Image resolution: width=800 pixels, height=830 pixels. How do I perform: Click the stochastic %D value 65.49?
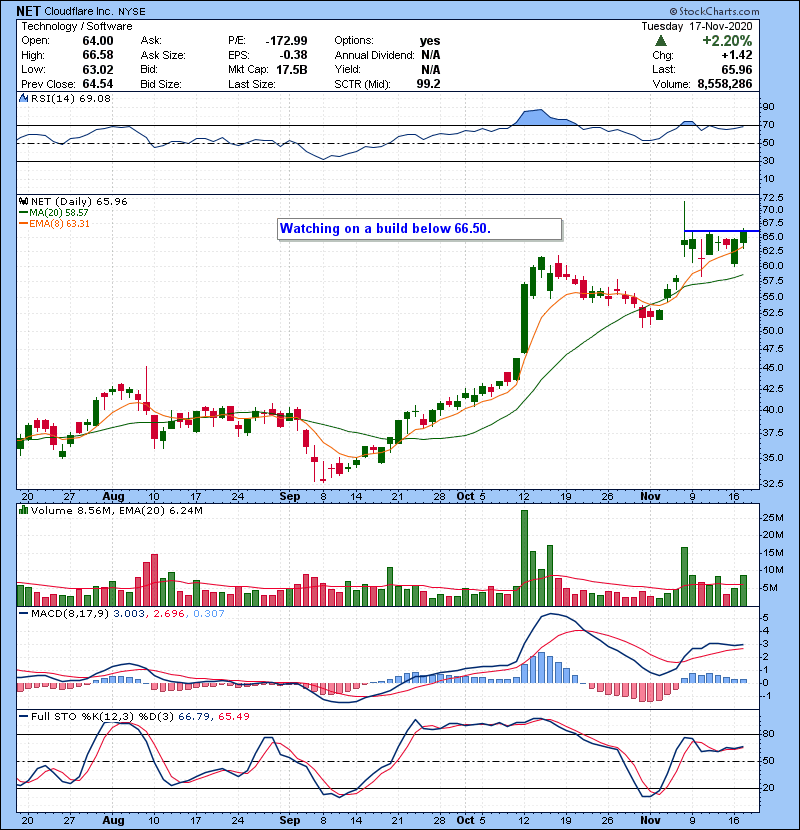tap(233, 716)
